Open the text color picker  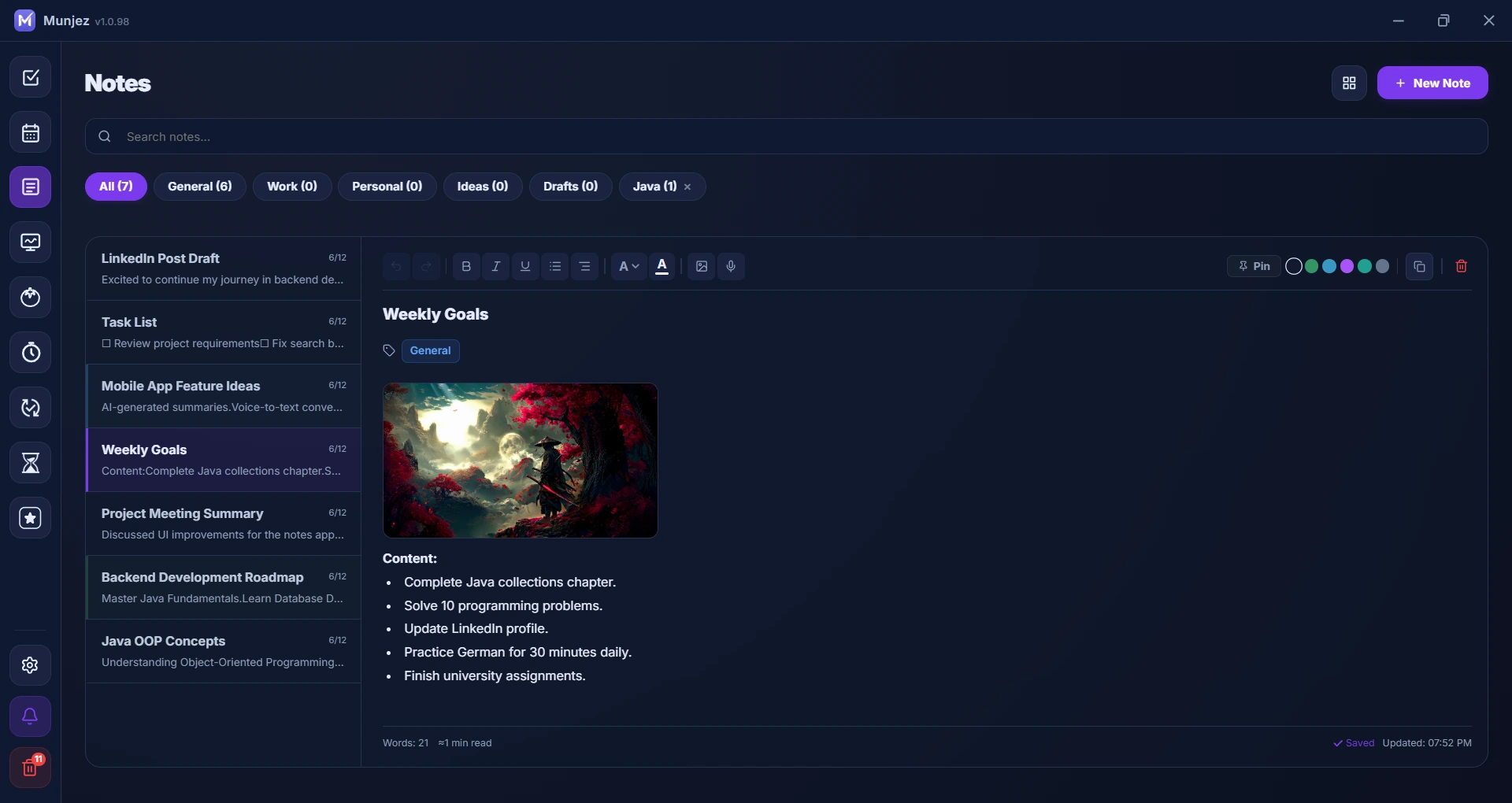(662, 266)
